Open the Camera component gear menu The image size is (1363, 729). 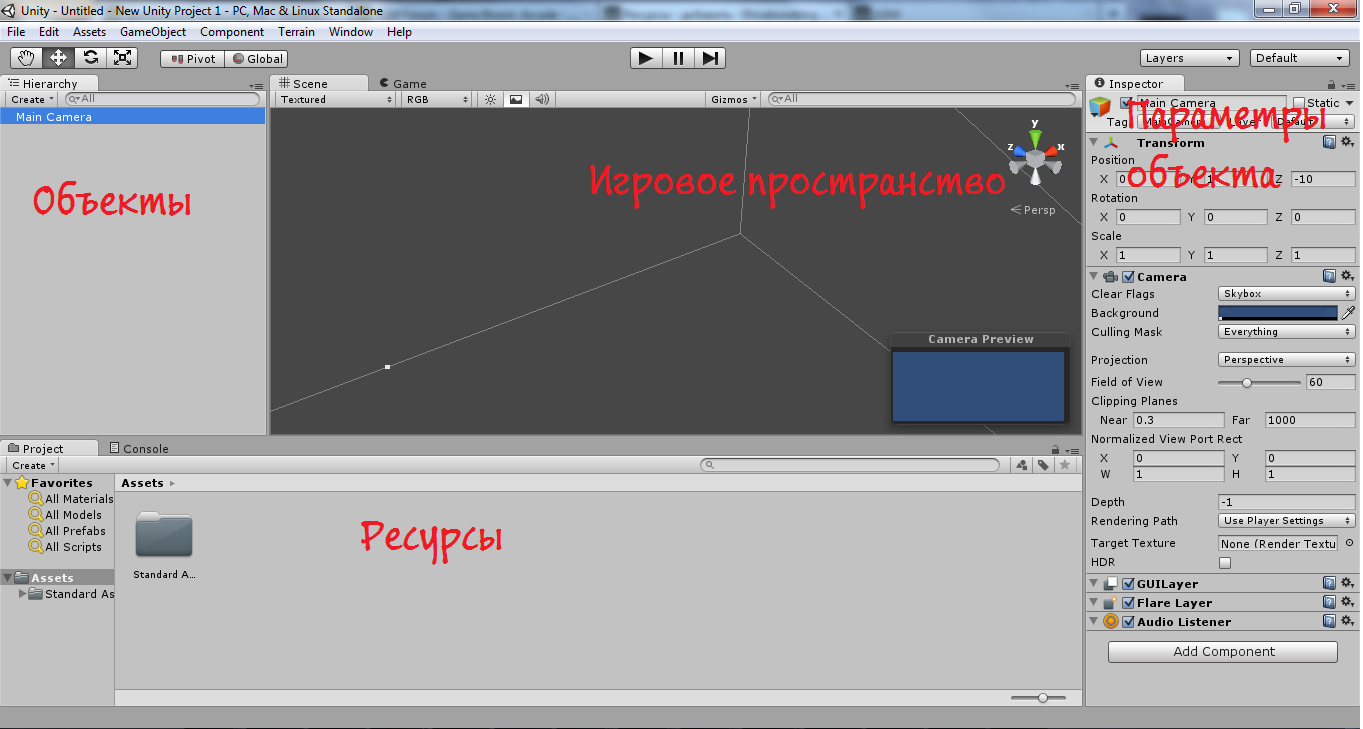click(1347, 276)
